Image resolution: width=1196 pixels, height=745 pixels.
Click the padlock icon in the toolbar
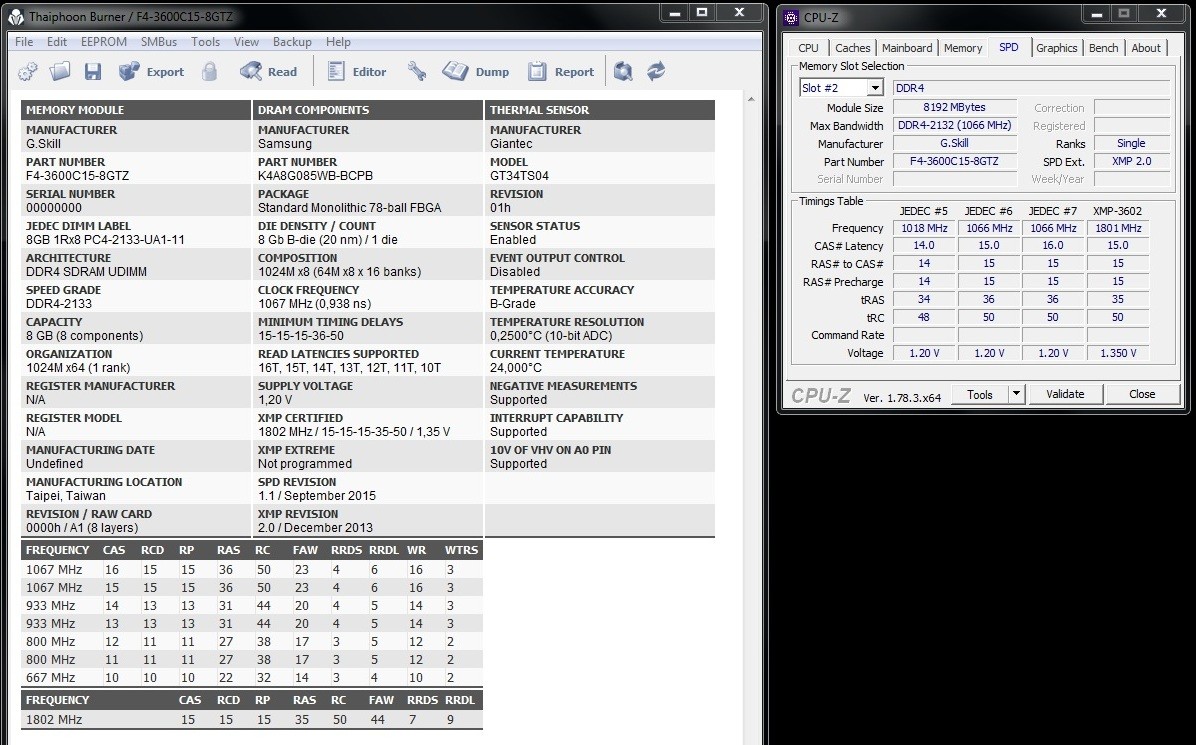point(210,72)
